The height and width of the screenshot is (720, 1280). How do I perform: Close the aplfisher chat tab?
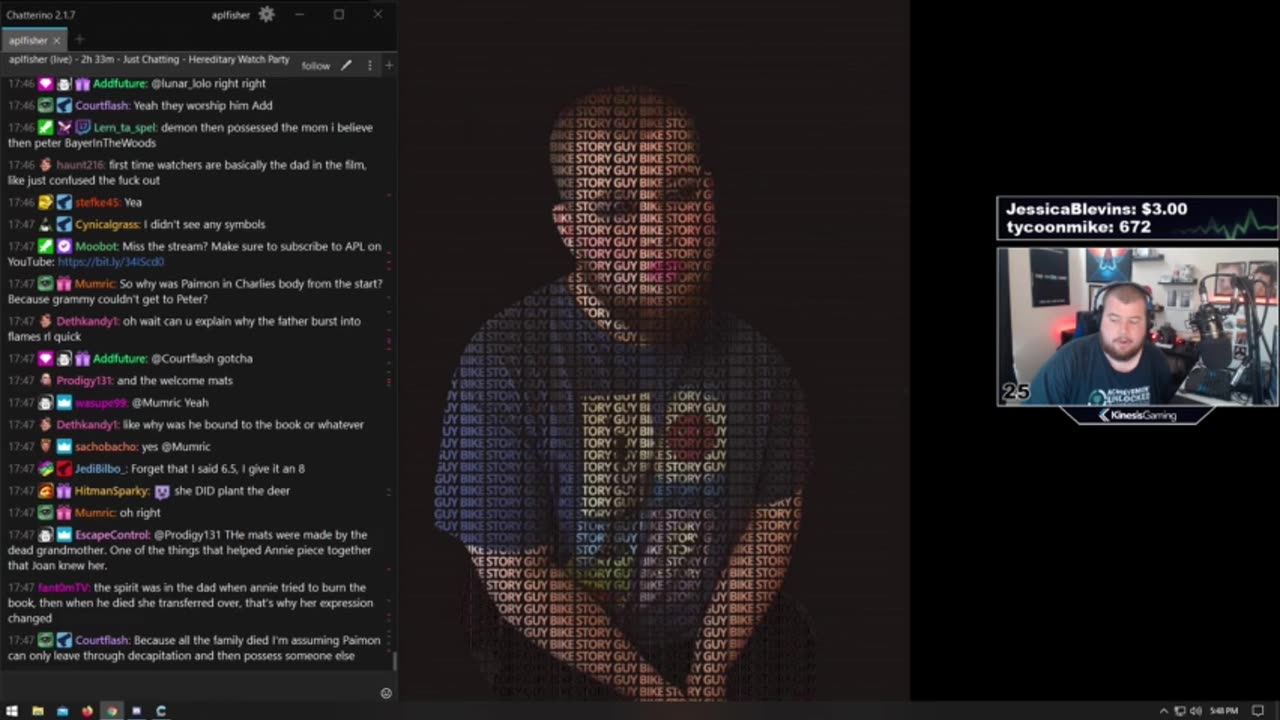tap(57, 40)
